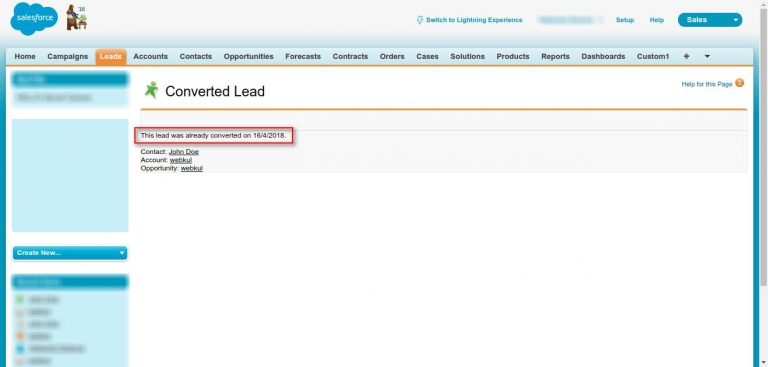Open the Custom1 tab

click(x=652, y=56)
